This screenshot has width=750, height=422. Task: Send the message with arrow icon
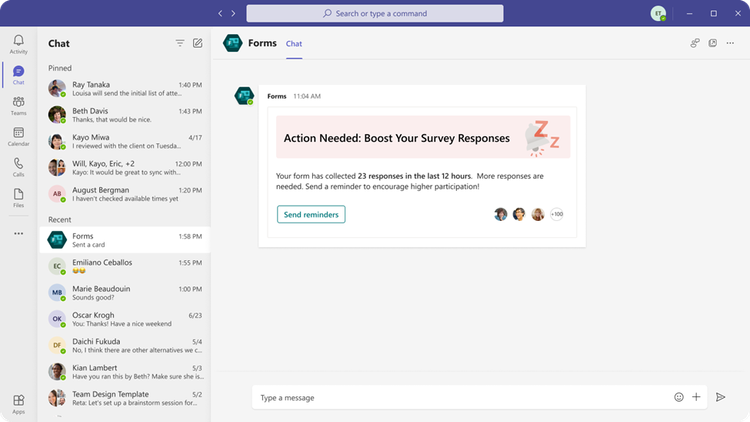coord(720,397)
